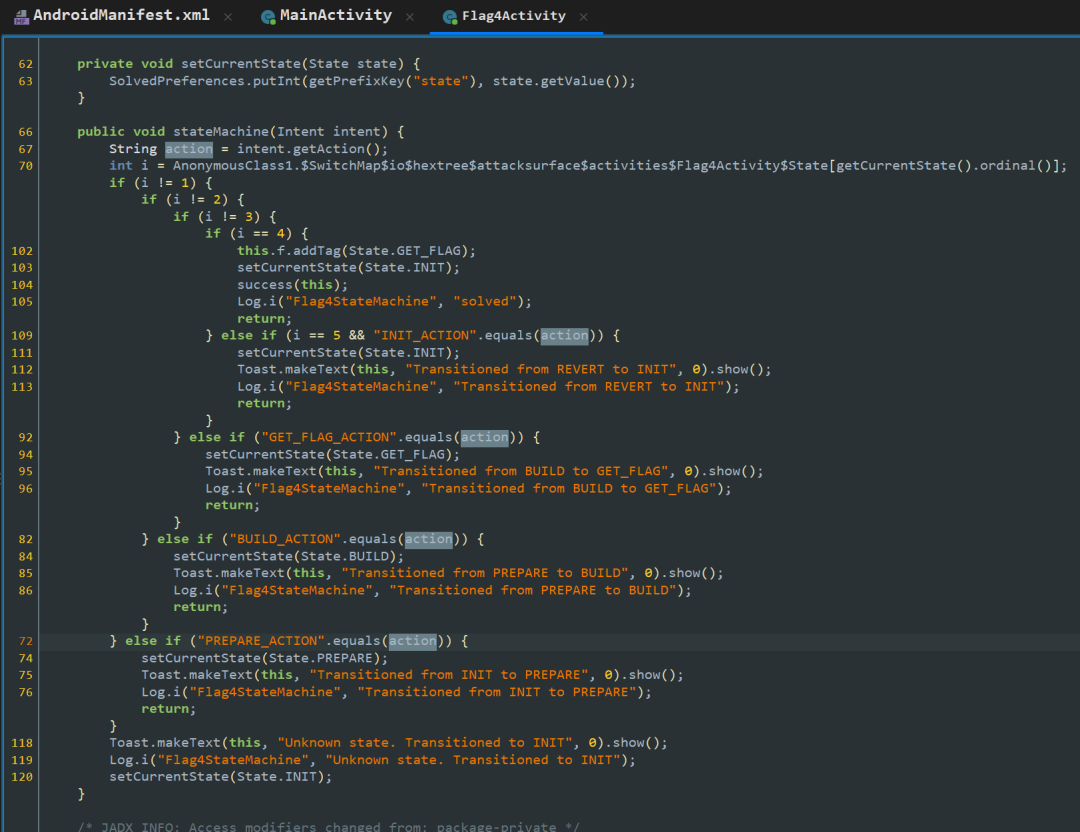Click "Transitioned from BUILD to GET_FLAG" Toast string
This screenshot has width=1080, height=832.
[x=520, y=471]
